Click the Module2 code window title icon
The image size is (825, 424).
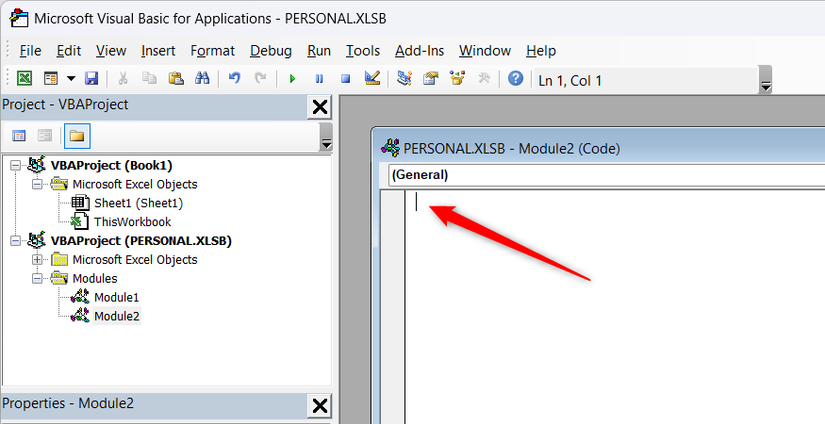click(x=390, y=148)
